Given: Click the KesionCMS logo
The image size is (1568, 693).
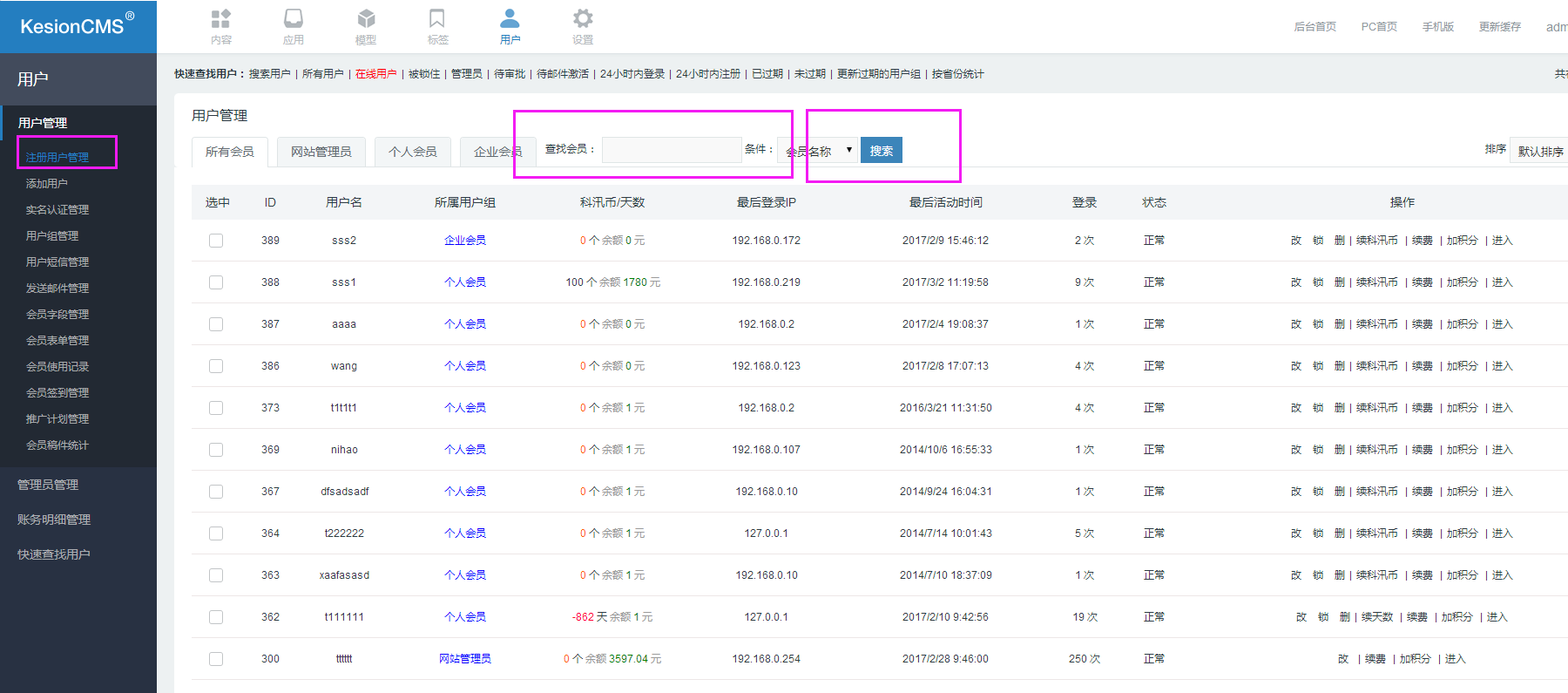Looking at the screenshot, I should (77, 25).
